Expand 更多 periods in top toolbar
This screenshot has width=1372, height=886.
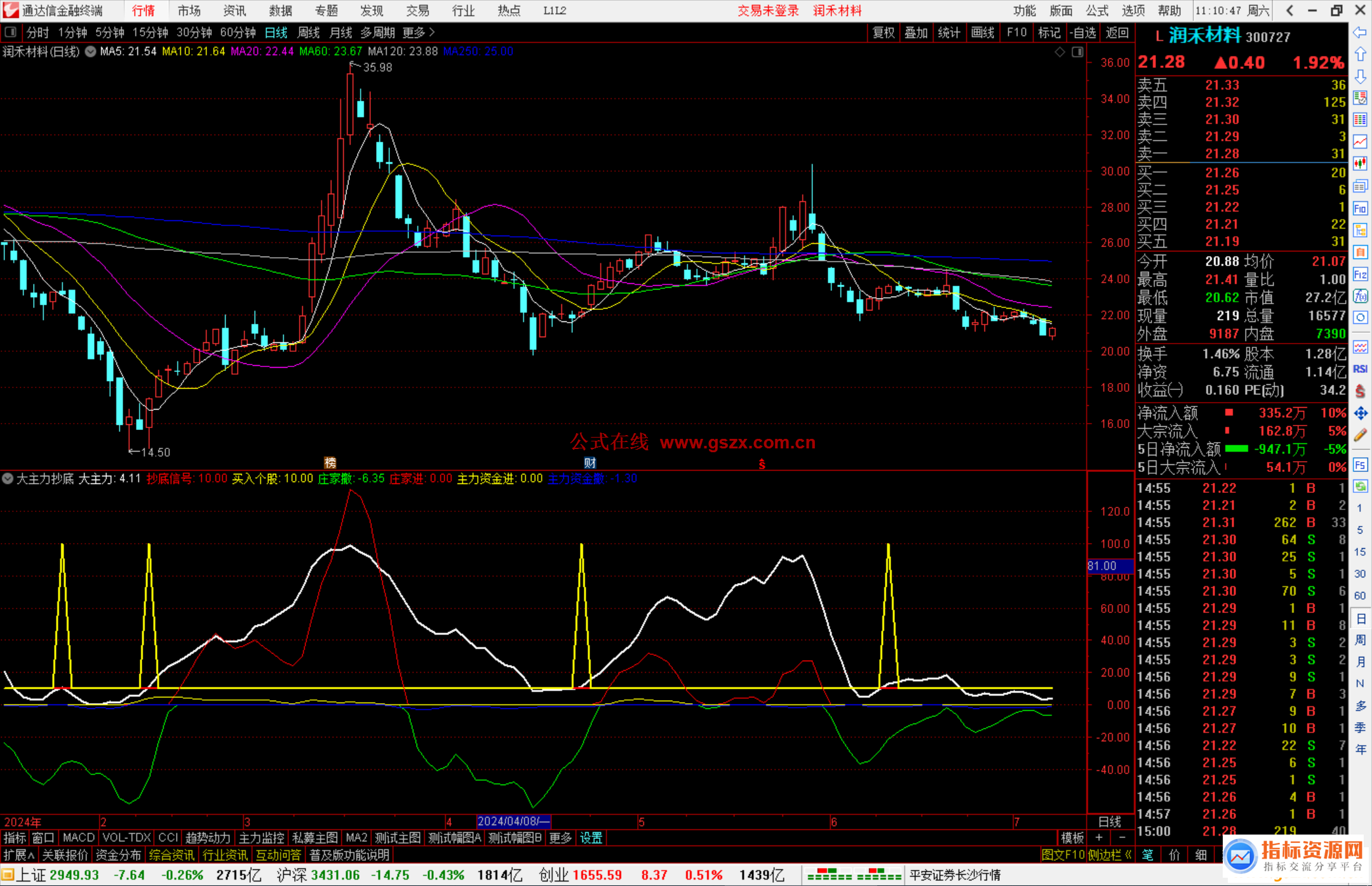[x=419, y=32]
